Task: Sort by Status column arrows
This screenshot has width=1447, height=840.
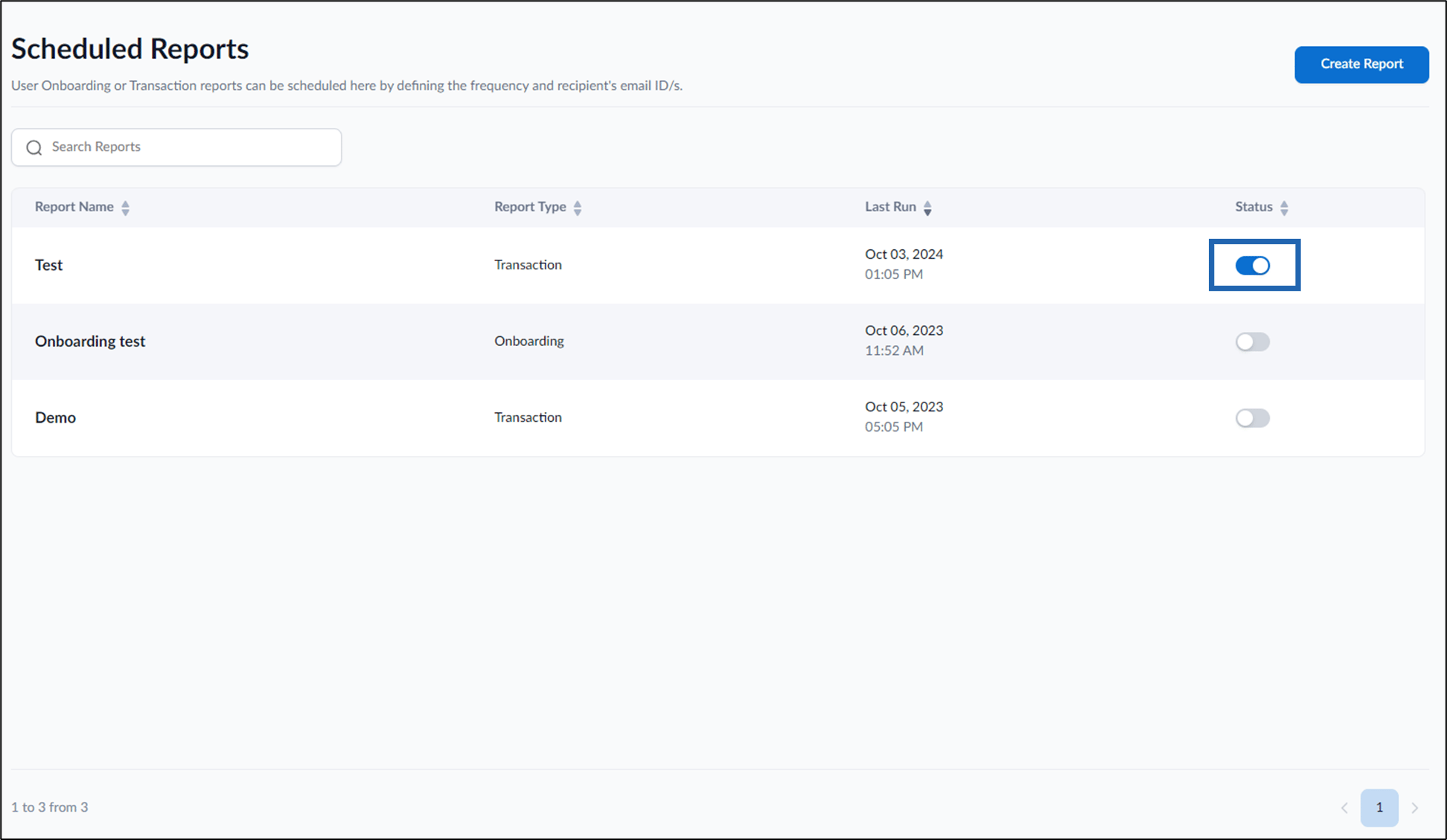Action: click(1284, 208)
